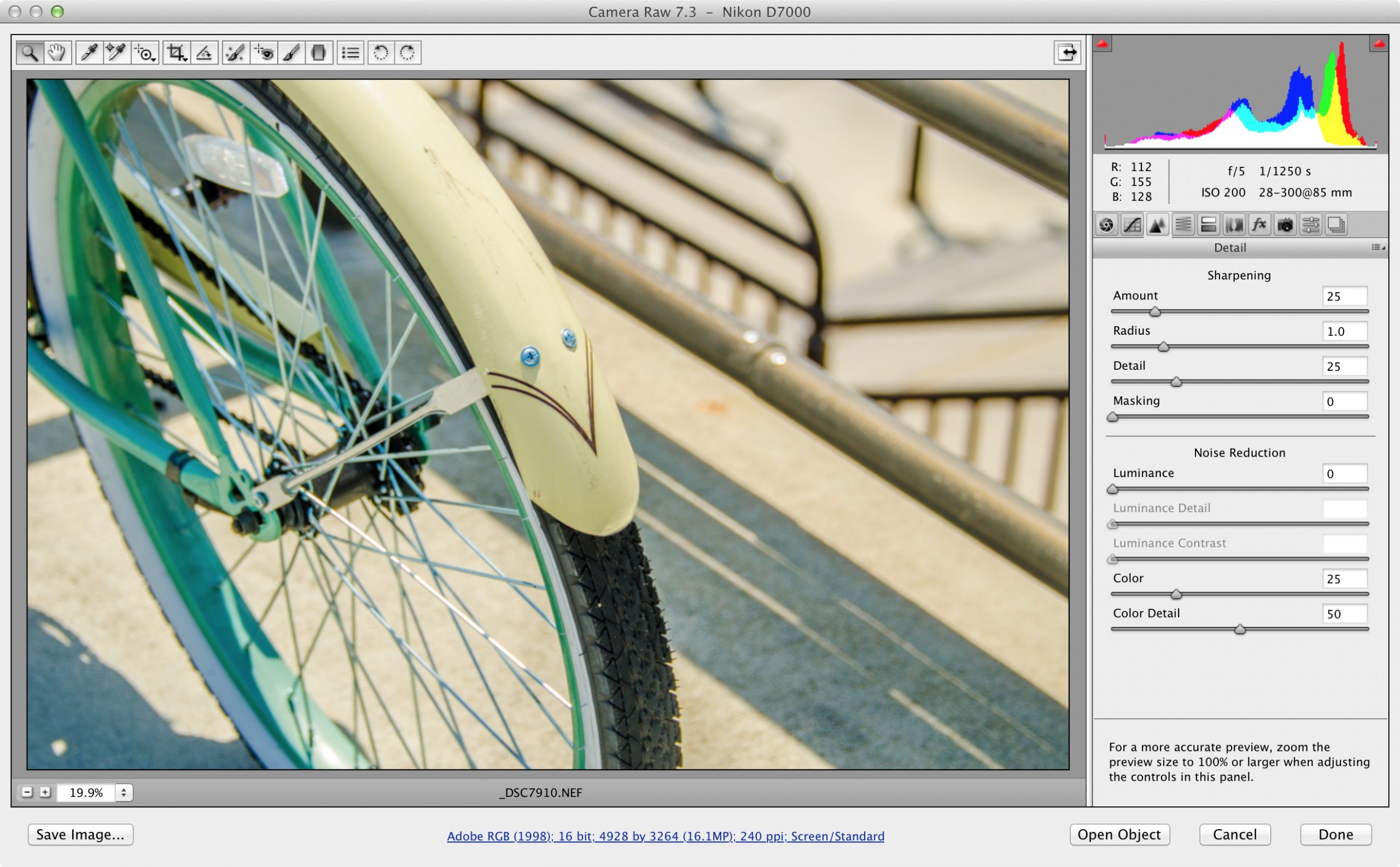The width and height of the screenshot is (1400, 867).
Task: Toggle shadow clipping warning in histogram
Action: tap(1102, 44)
